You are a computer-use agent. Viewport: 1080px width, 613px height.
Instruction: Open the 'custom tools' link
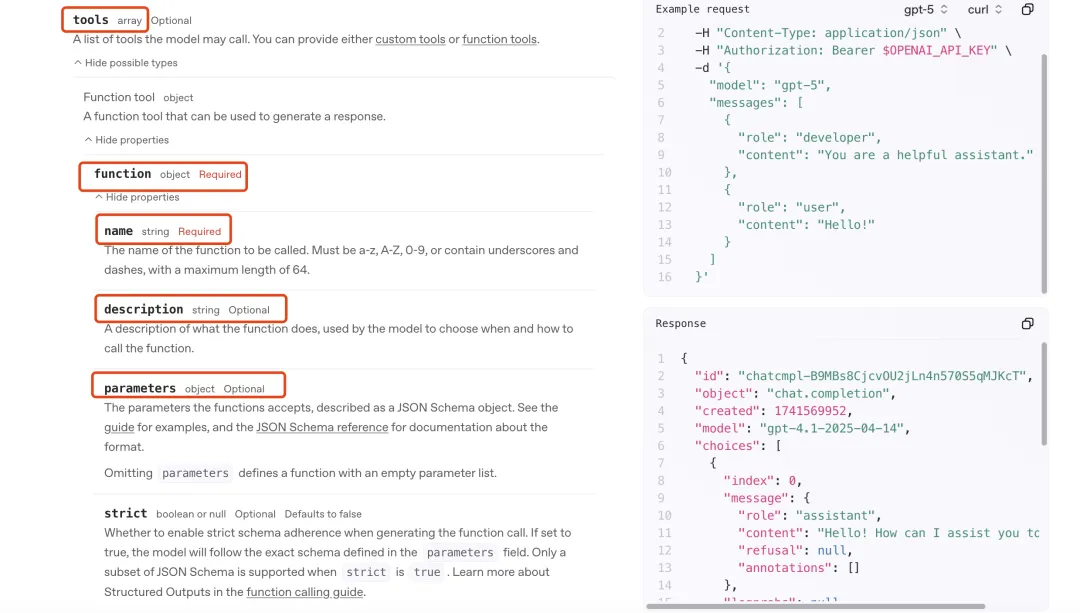[x=410, y=40]
